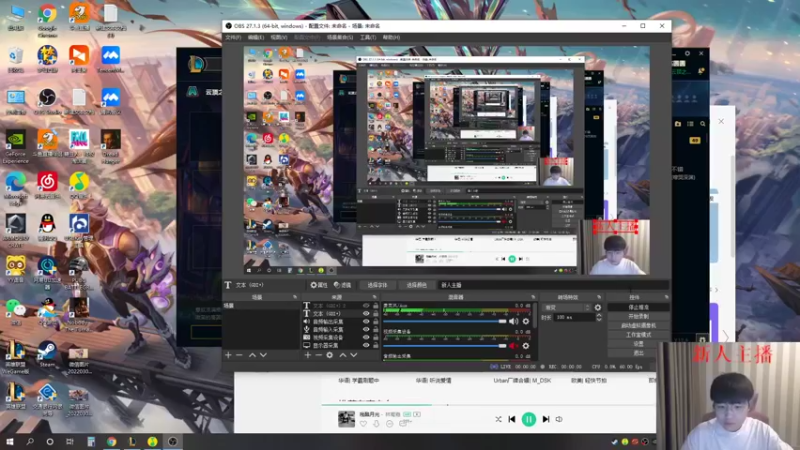The width and height of the screenshot is (800, 450).
Task: Open the second mixer channel gear settings
Action: coord(526,346)
